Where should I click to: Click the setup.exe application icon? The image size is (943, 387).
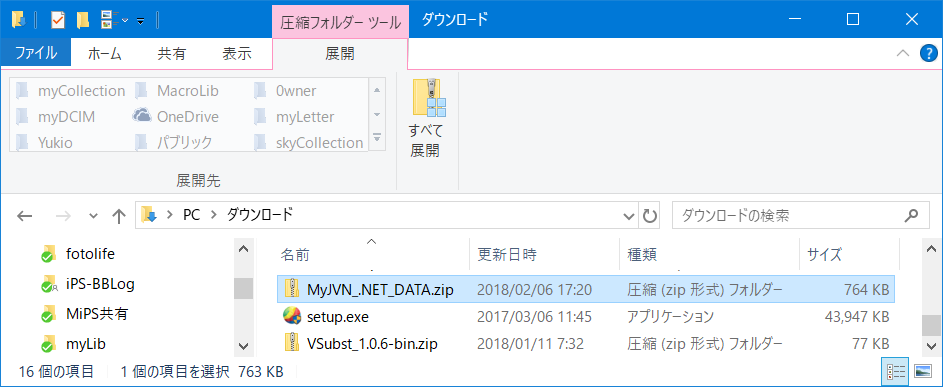pyautogui.click(x=291, y=315)
